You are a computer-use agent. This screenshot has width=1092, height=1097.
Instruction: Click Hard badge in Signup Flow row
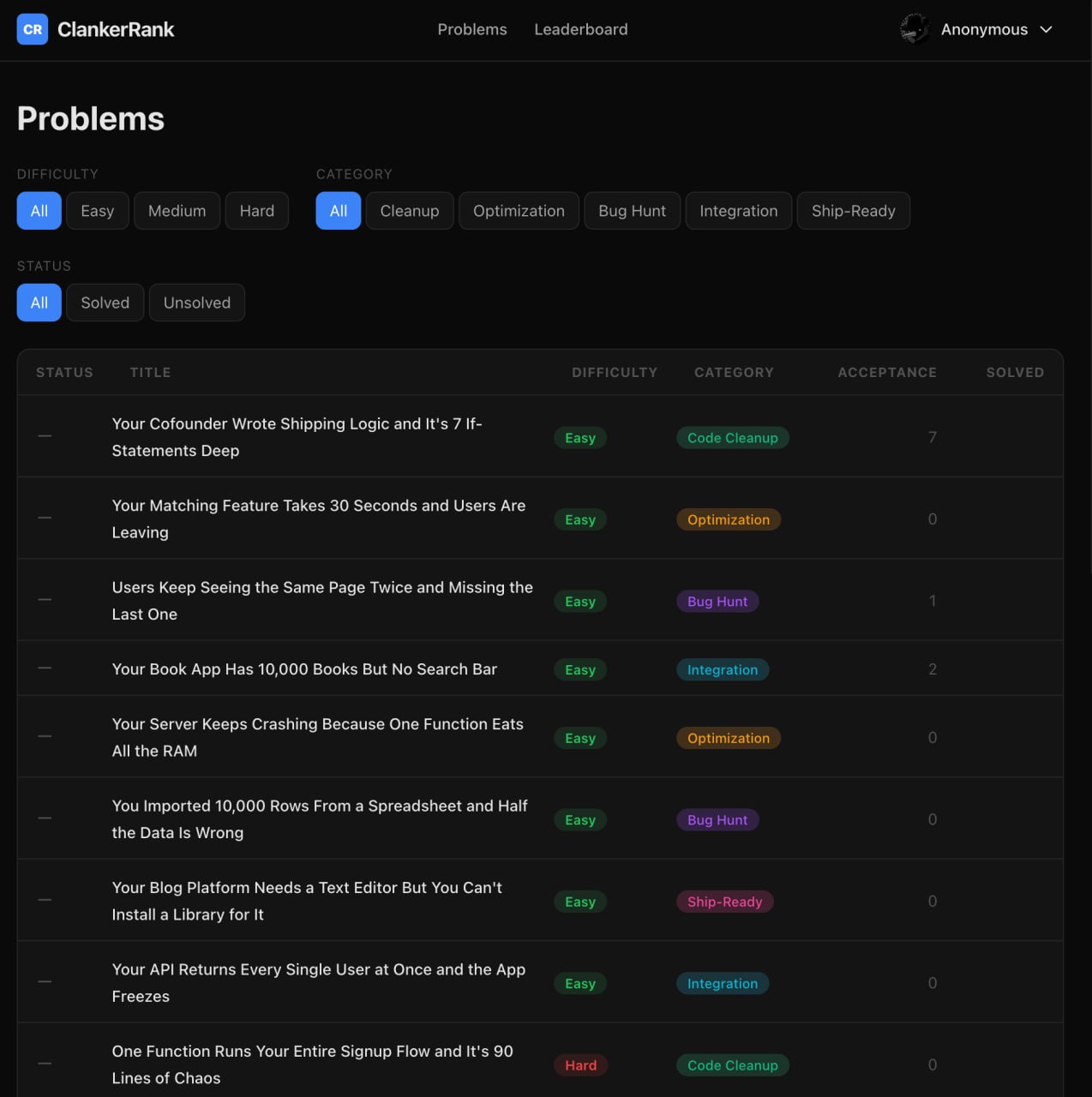coord(581,1065)
